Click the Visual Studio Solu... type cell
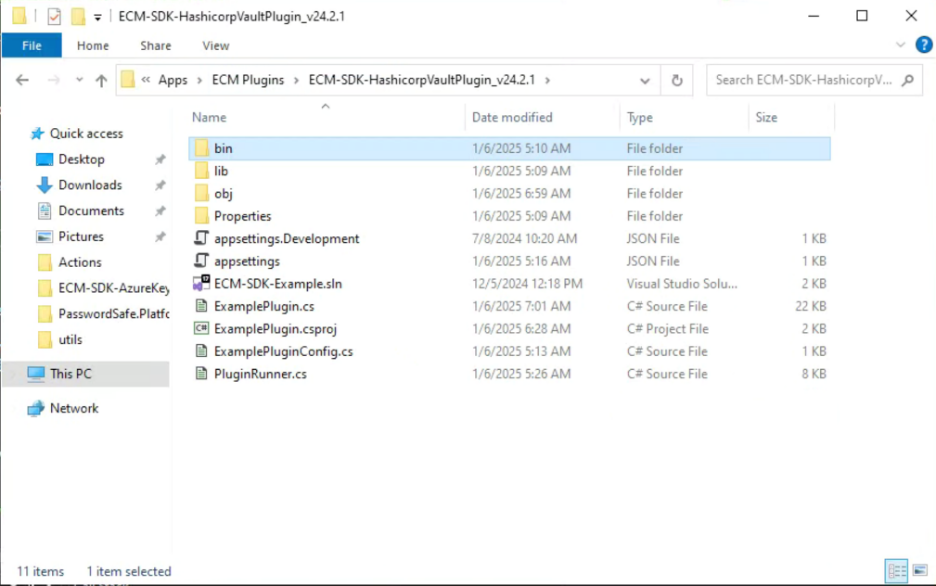936x586 pixels. (682, 283)
